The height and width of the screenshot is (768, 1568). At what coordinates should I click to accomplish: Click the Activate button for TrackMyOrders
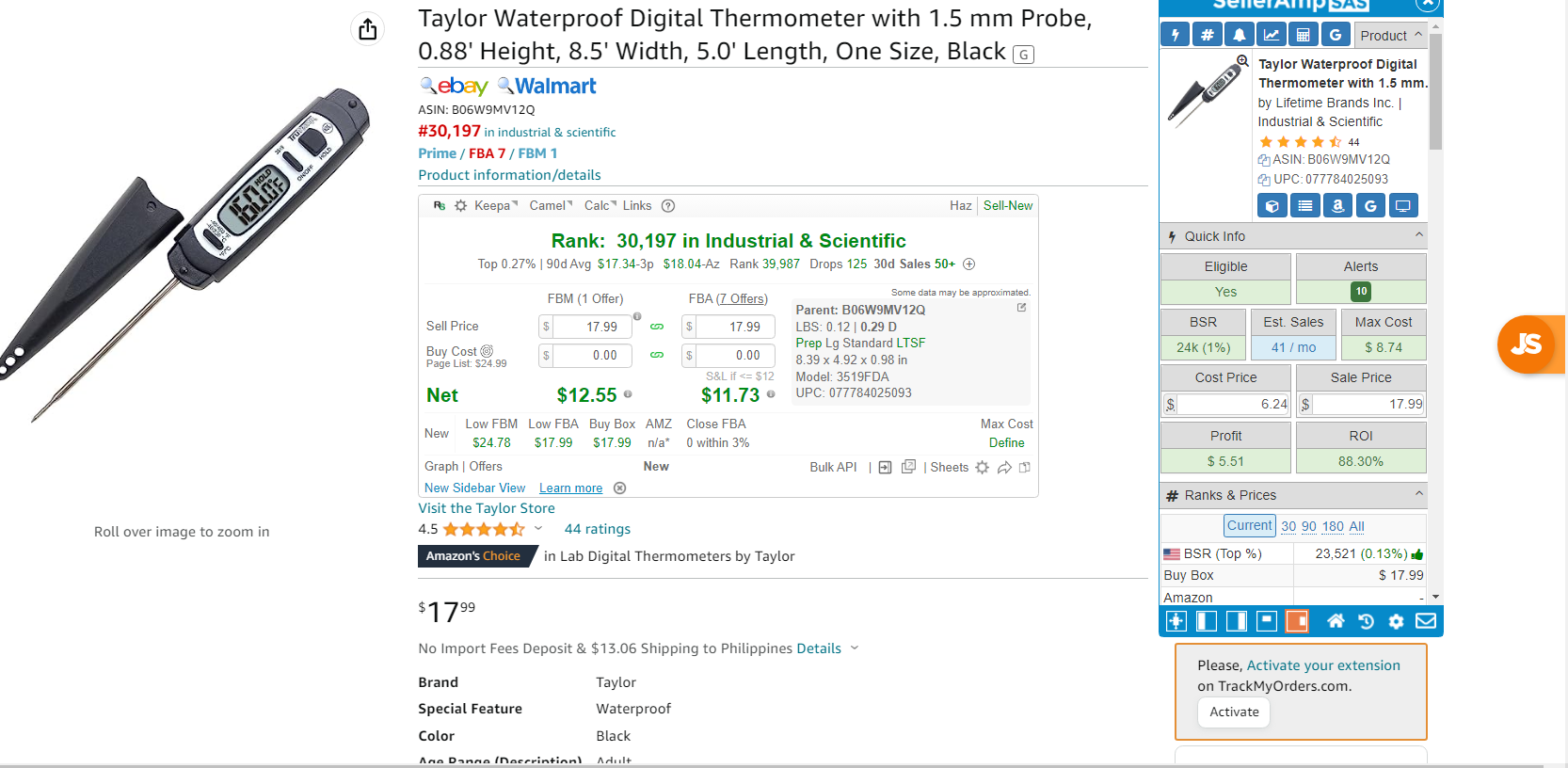click(x=1234, y=712)
